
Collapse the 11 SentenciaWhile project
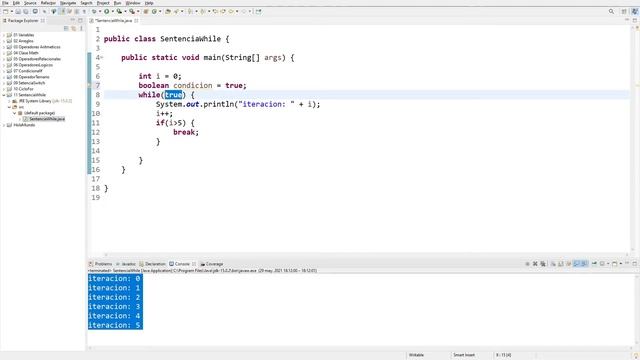tap(4, 95)
